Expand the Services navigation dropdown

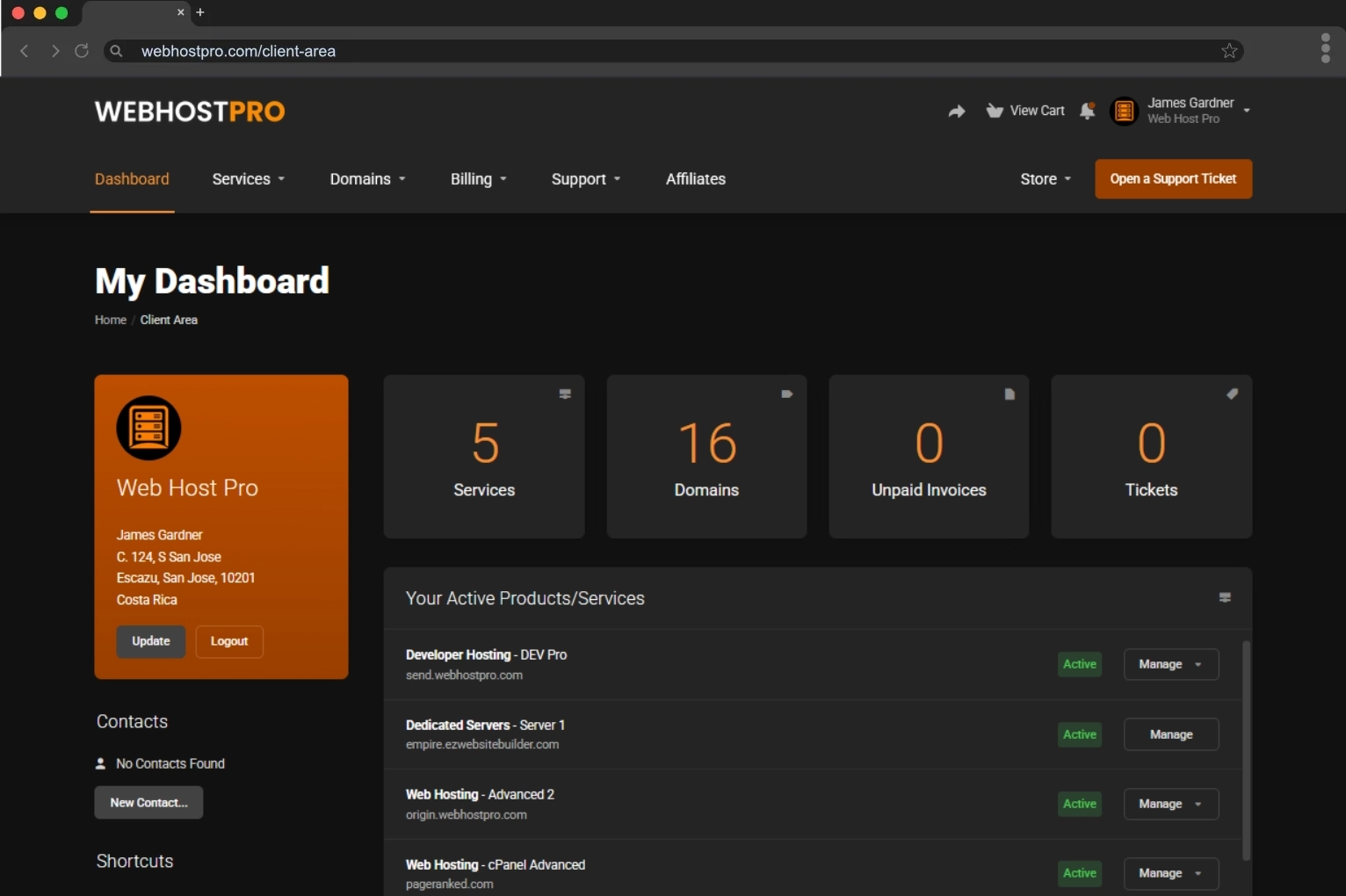point(249,179)
